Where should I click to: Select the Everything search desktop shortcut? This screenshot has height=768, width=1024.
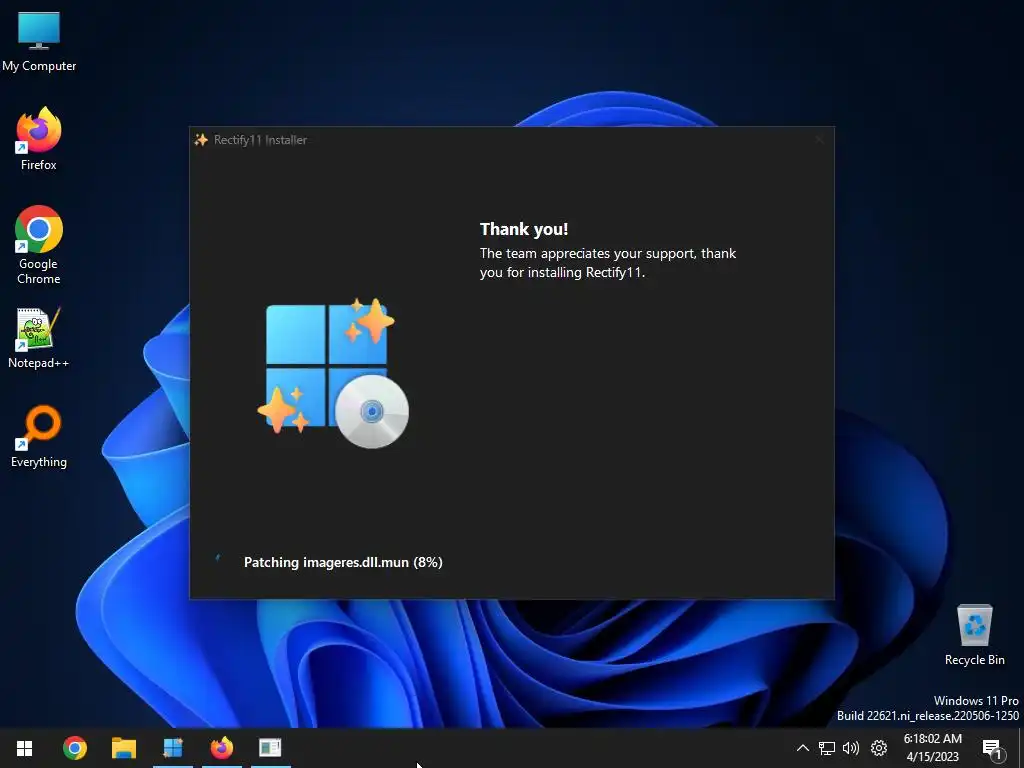click(x=39, y=437)
